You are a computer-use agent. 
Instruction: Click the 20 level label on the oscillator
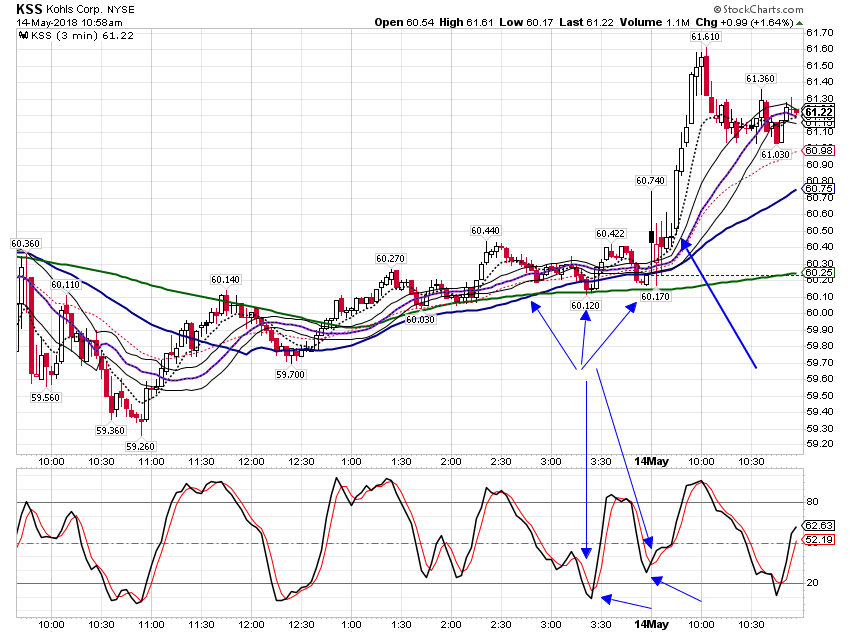812,583
